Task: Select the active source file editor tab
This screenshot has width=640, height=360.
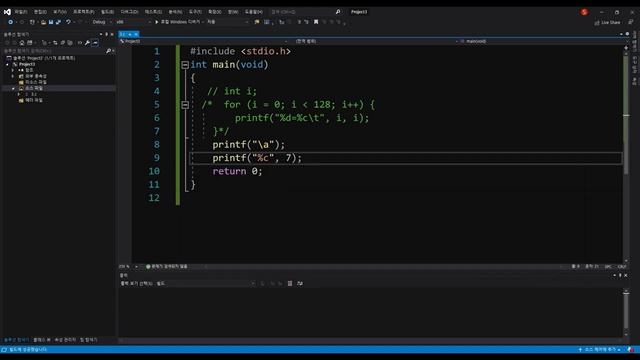Action: 128,34
